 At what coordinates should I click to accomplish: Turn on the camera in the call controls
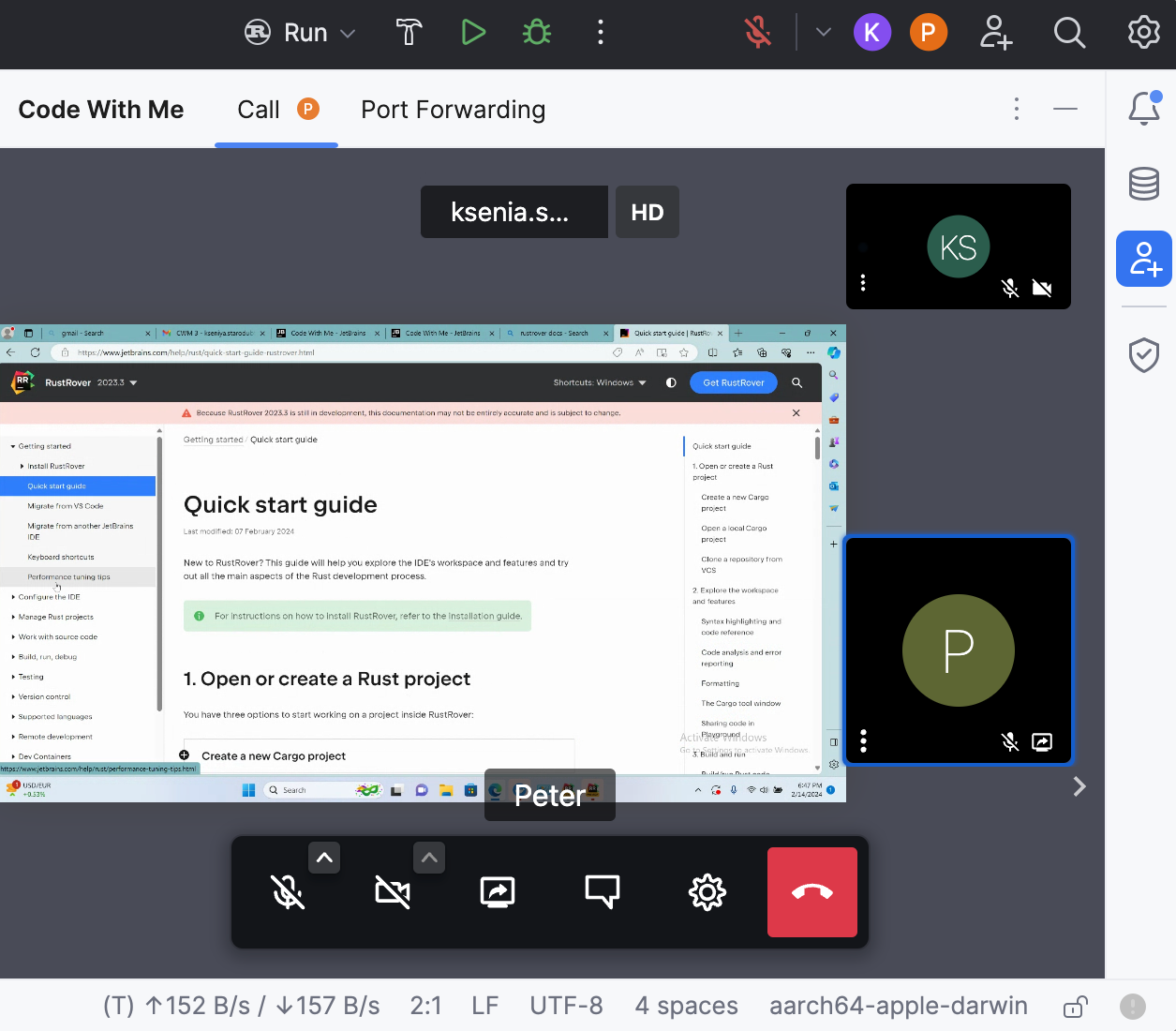[393, 891]
